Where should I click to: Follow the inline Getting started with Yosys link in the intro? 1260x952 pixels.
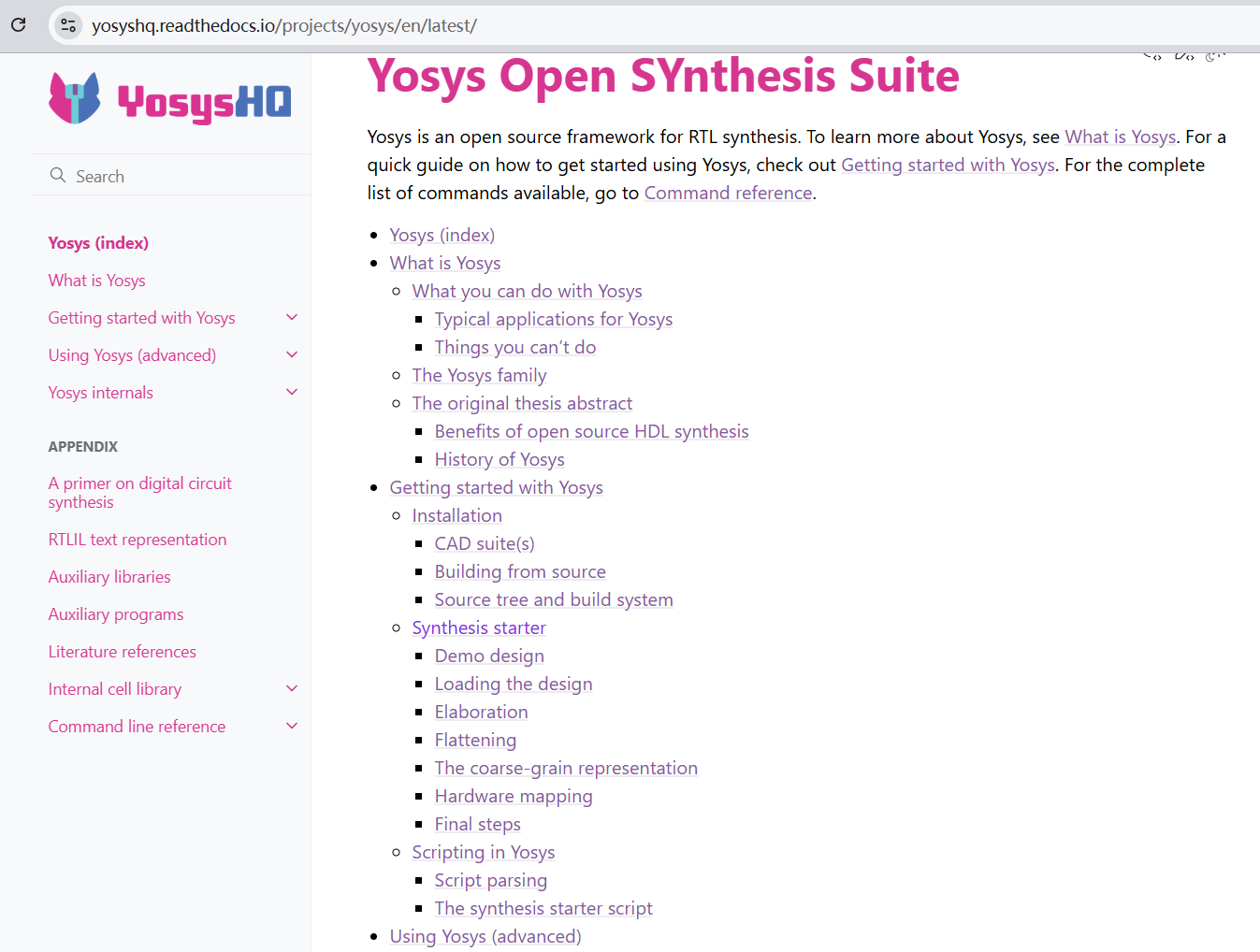948,165
